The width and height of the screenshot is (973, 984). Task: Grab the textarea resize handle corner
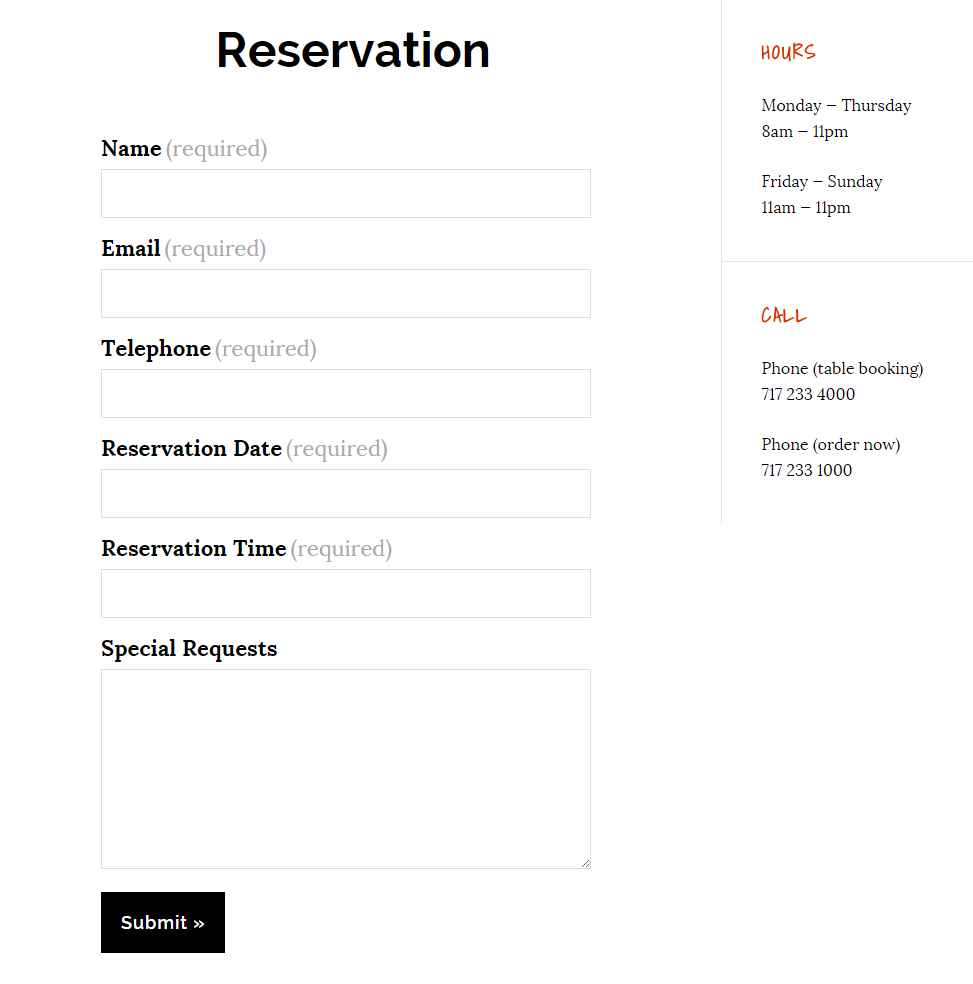pos(585,864)
